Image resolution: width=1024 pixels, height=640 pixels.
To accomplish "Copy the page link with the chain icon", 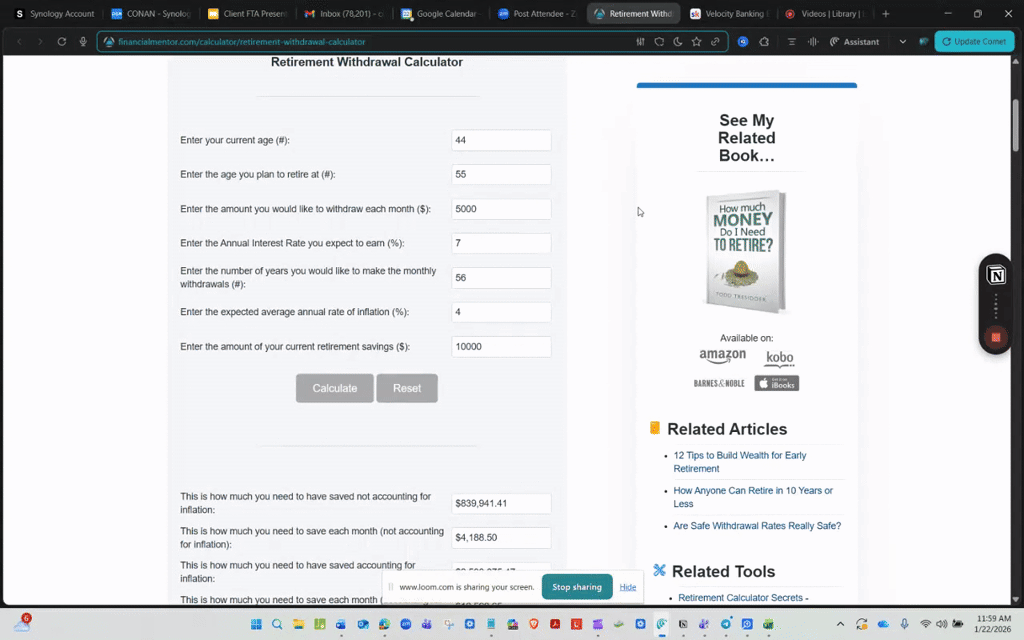I will [x=715, y=41].
